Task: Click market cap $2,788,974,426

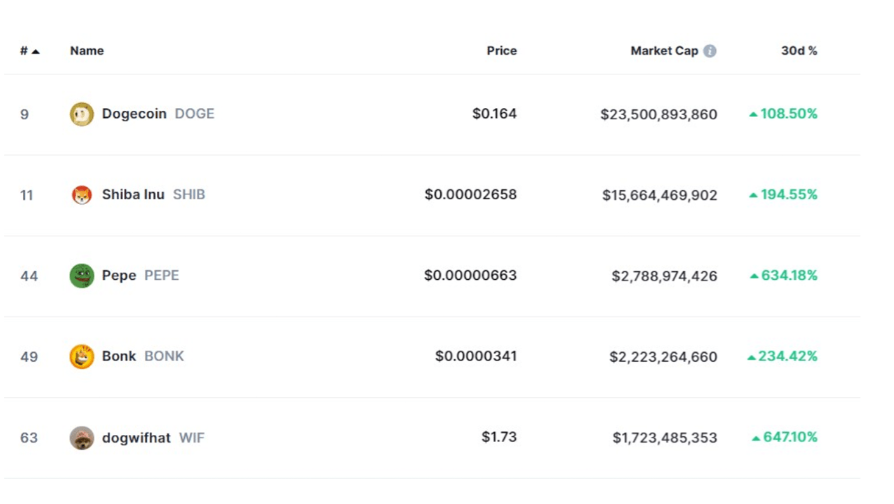Action: (664, 277)
